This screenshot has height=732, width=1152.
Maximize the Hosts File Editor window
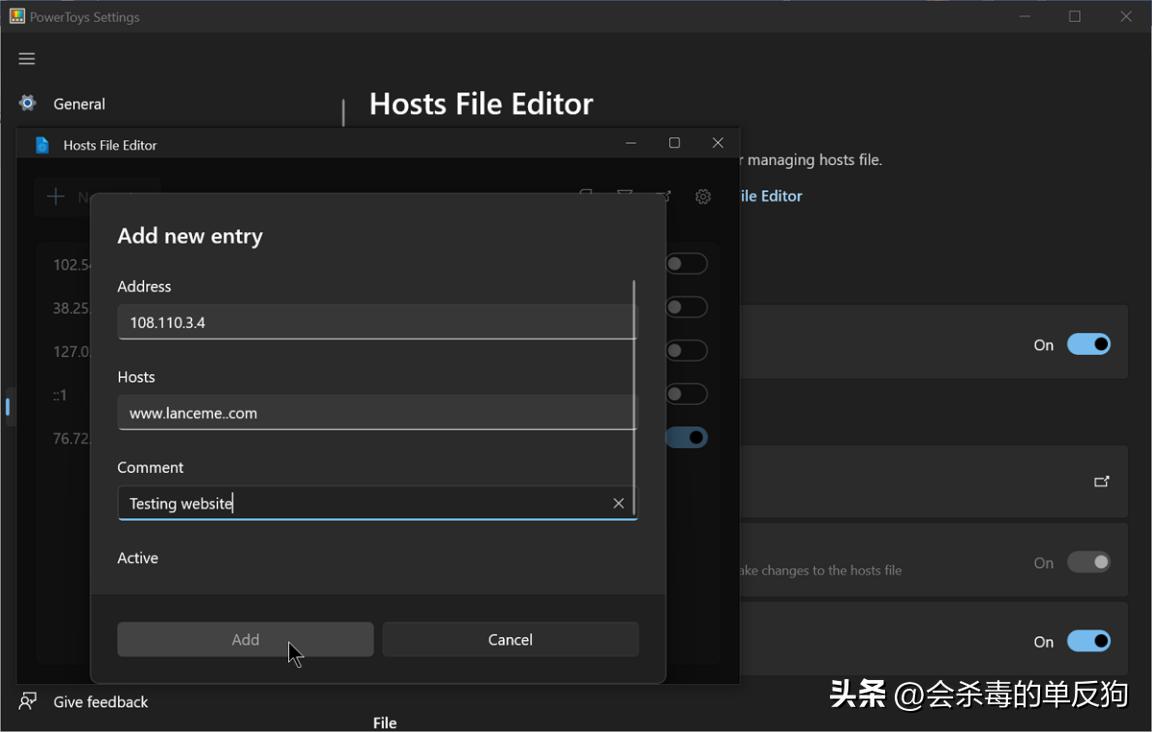[x=674, y=144]
